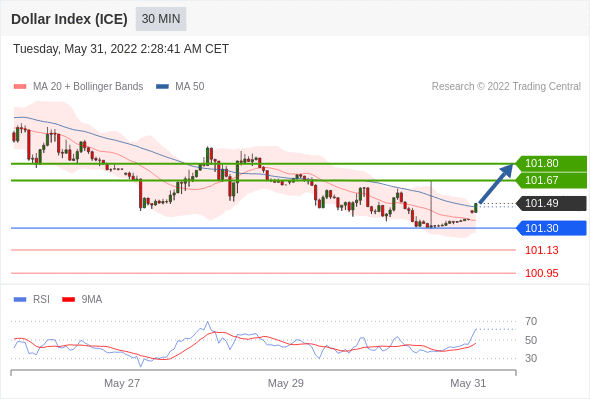Screen dimensions: 590x400
Task: Click the May 27 date axis label
Action: (122, 383)
